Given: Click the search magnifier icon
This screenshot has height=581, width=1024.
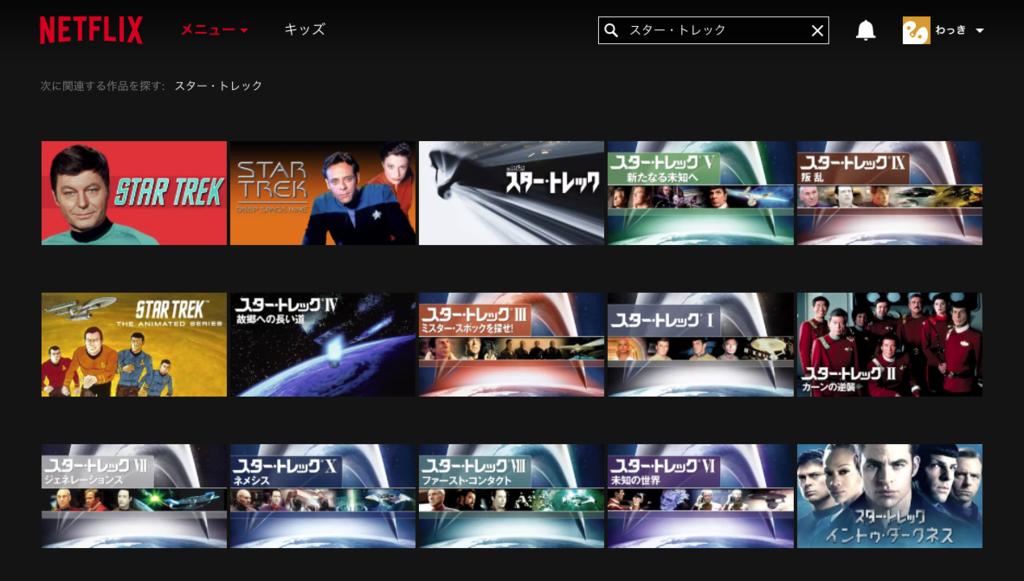Looking at the screenshot, I should tap(611, 30).
